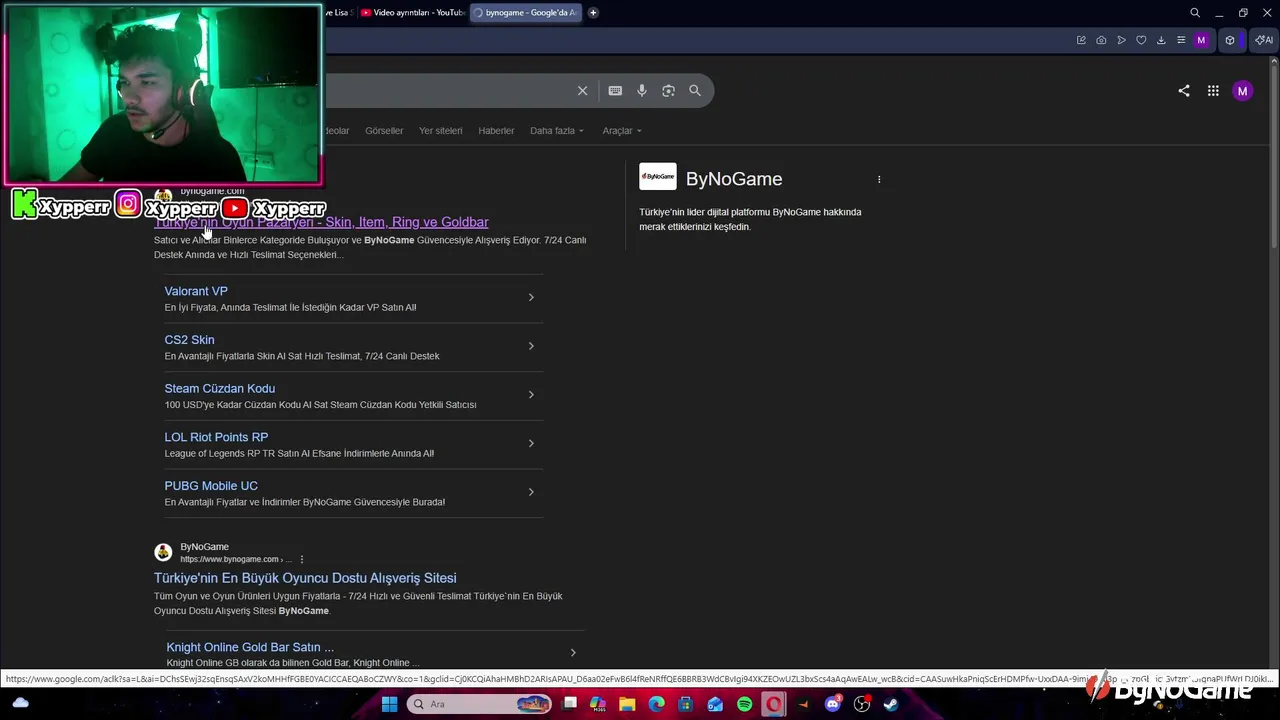Open Spotify from the taskbar
Viewport: 1280px width, 720px height.
point(744,704)
